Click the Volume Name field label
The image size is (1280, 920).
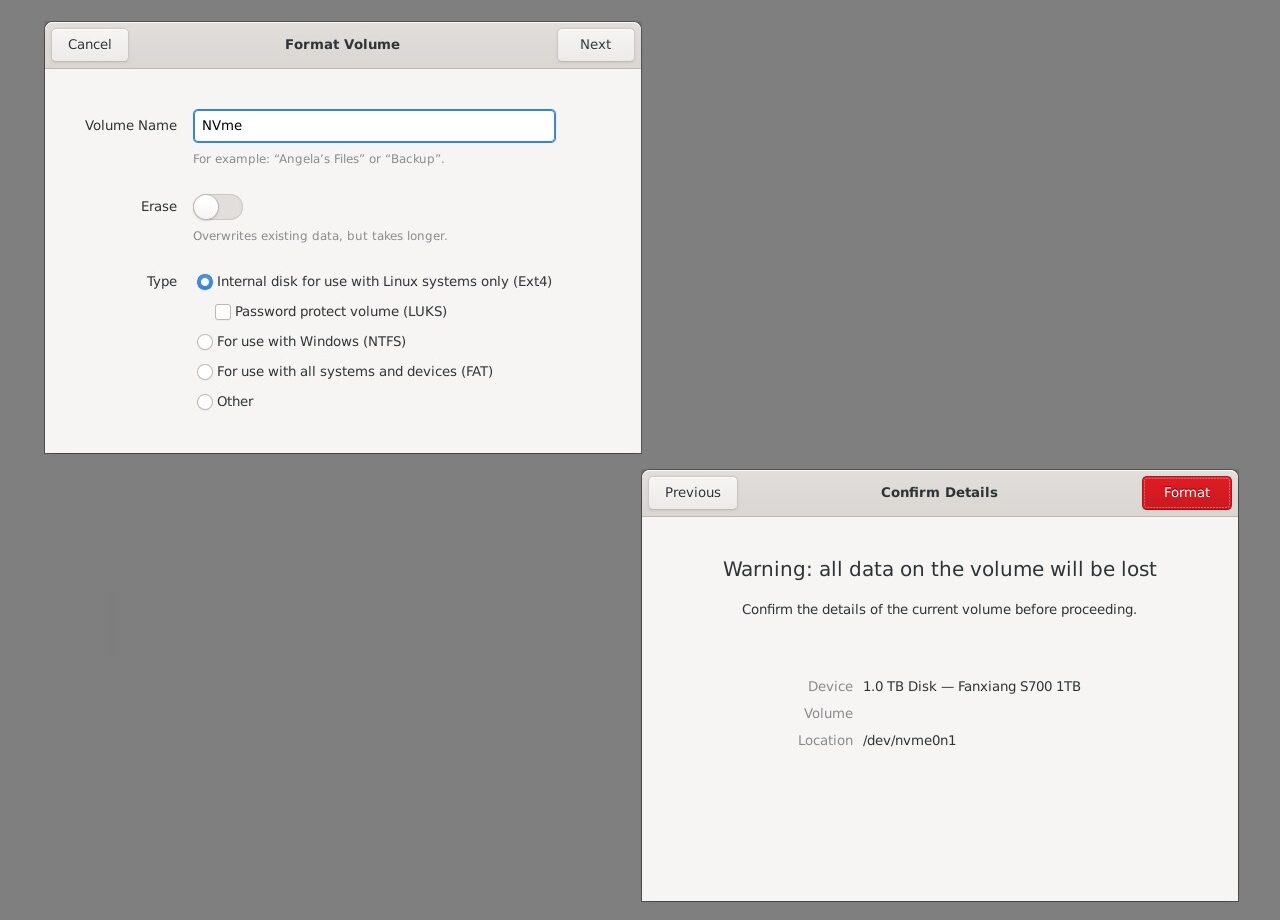point(131,126)
